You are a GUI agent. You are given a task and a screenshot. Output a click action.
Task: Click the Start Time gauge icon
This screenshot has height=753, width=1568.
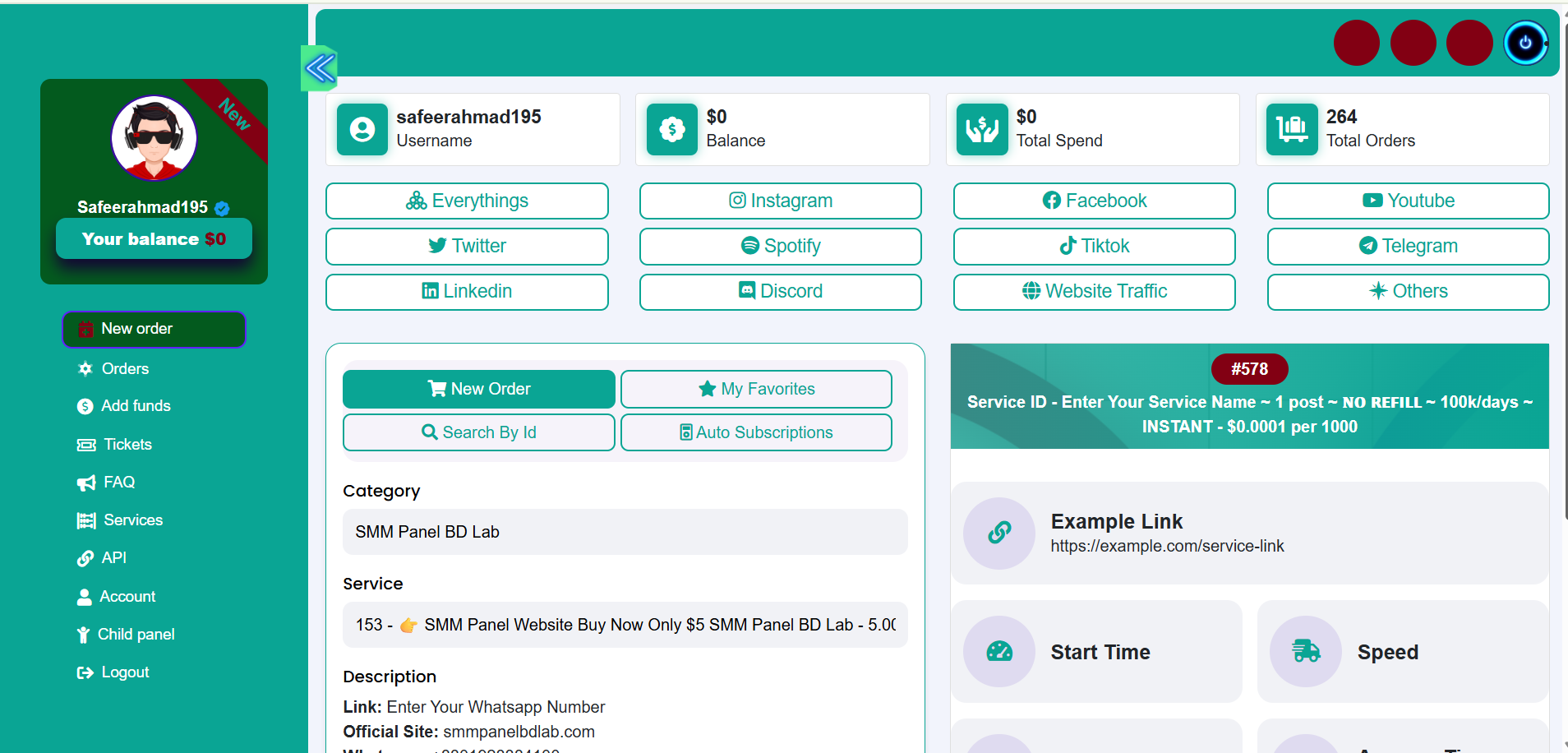click(x=999, y=651)
